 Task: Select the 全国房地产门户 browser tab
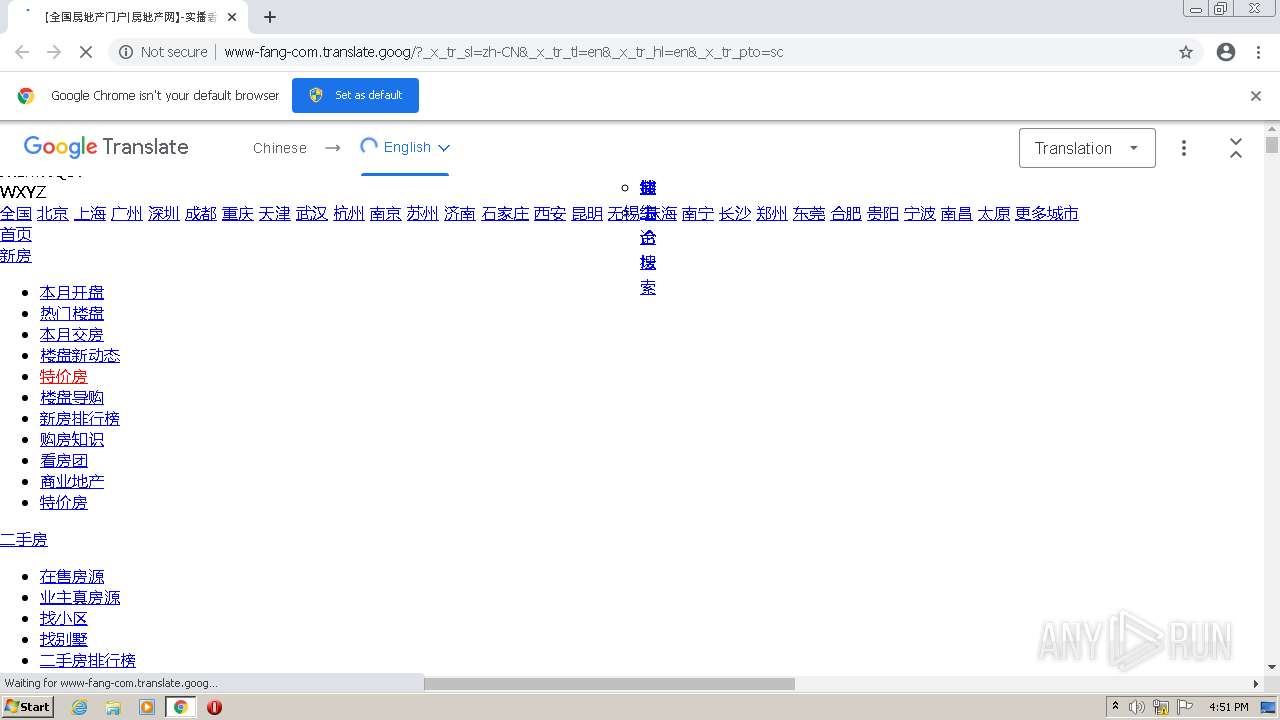point(128,17)
